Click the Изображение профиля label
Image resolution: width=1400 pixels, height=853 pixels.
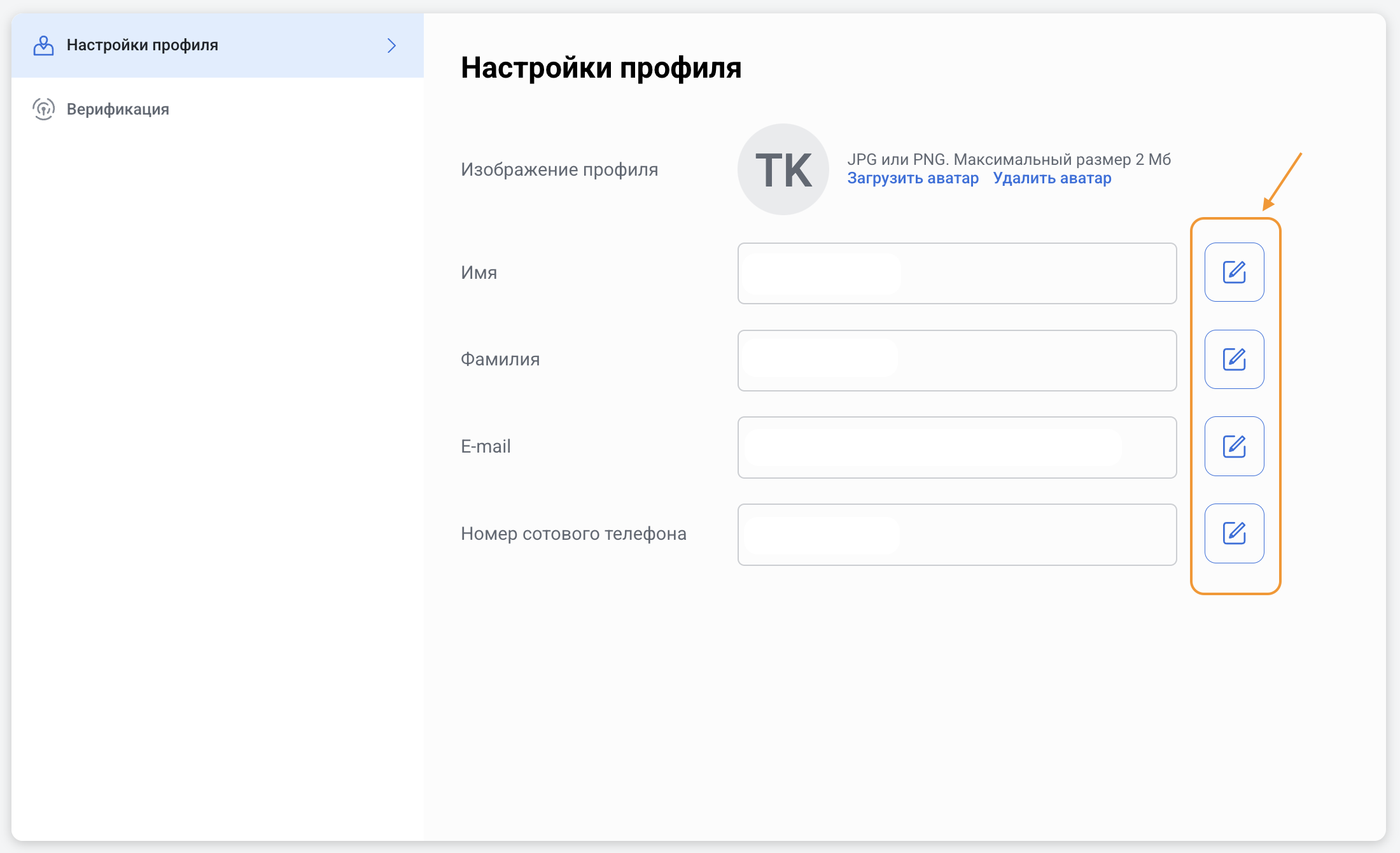559,169
